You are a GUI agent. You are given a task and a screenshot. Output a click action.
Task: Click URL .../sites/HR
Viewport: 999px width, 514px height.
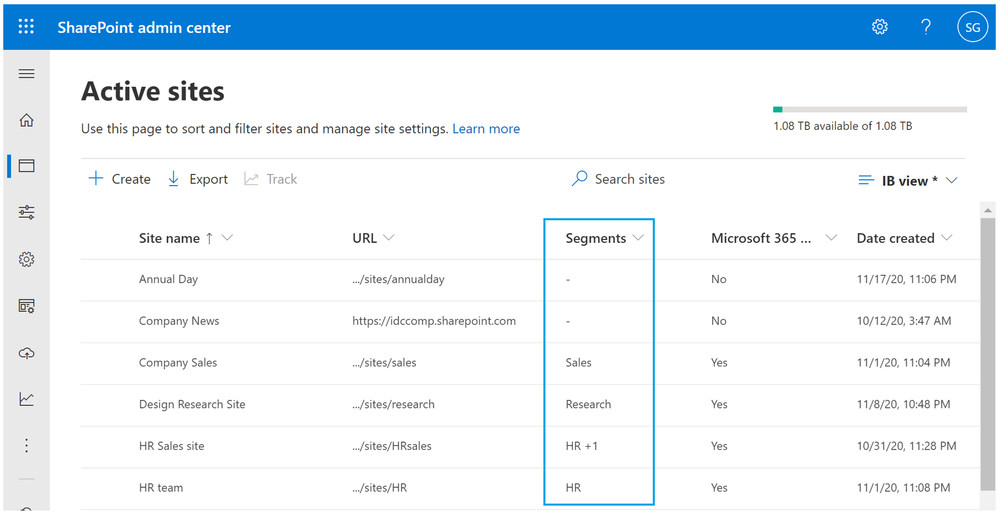[380, 488]
